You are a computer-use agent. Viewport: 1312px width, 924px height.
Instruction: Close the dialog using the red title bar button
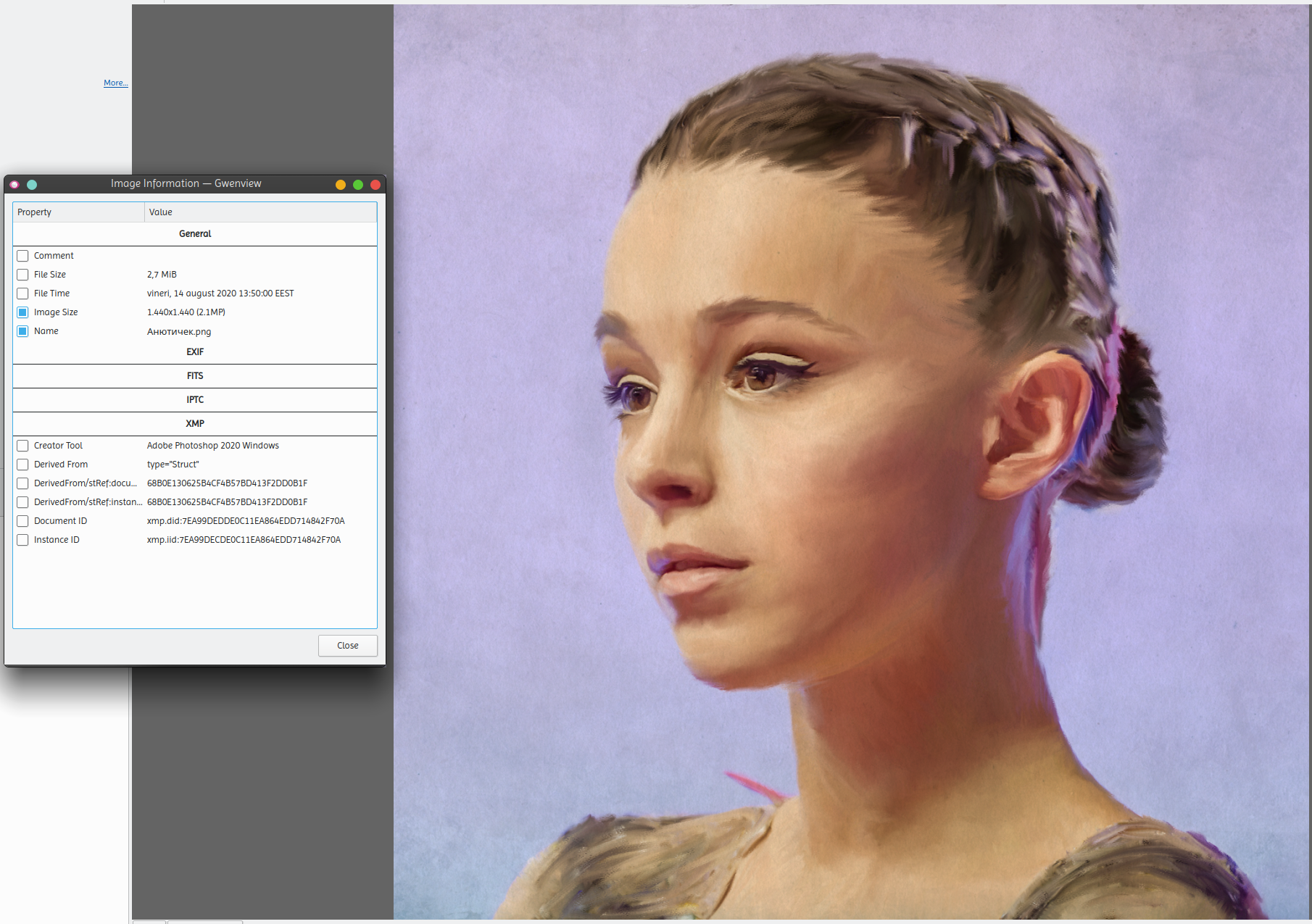375,185
